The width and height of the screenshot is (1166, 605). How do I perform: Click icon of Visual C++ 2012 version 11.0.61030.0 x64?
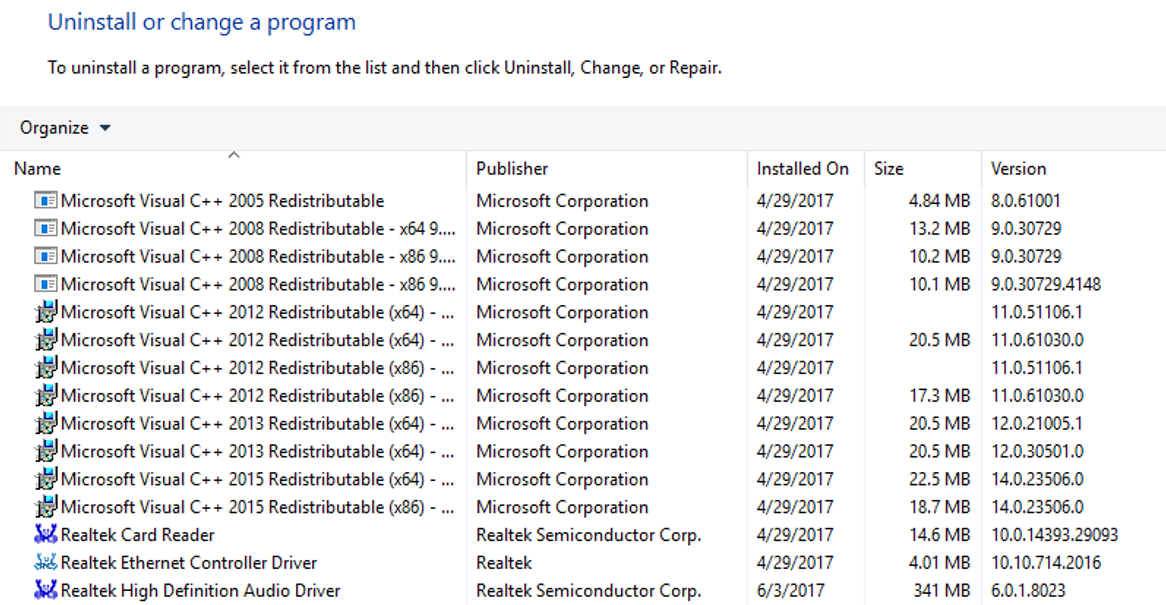click(45, 340)
